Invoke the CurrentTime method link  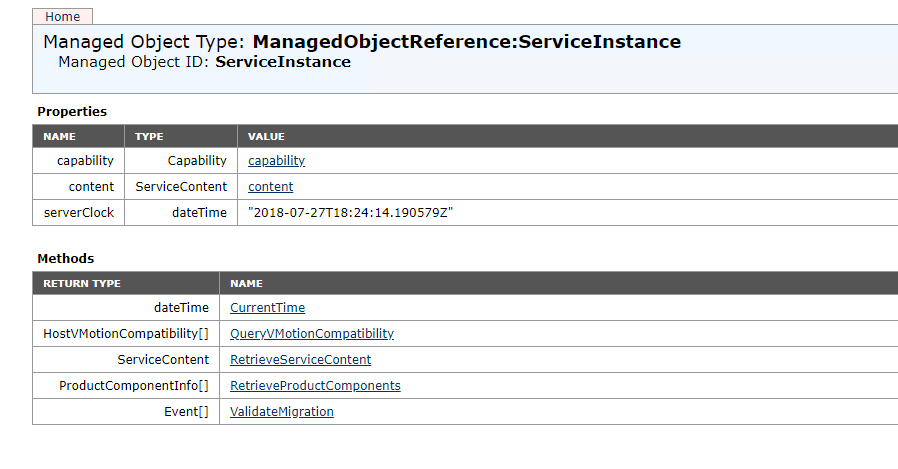click(267, 308)
